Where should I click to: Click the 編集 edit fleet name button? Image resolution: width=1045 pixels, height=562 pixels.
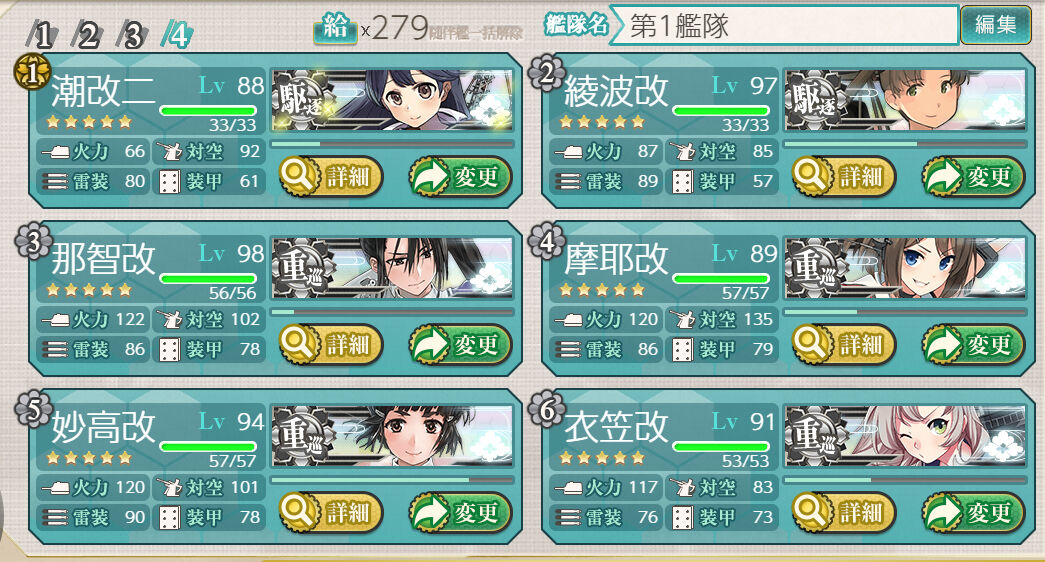click(x=995, y=25)
